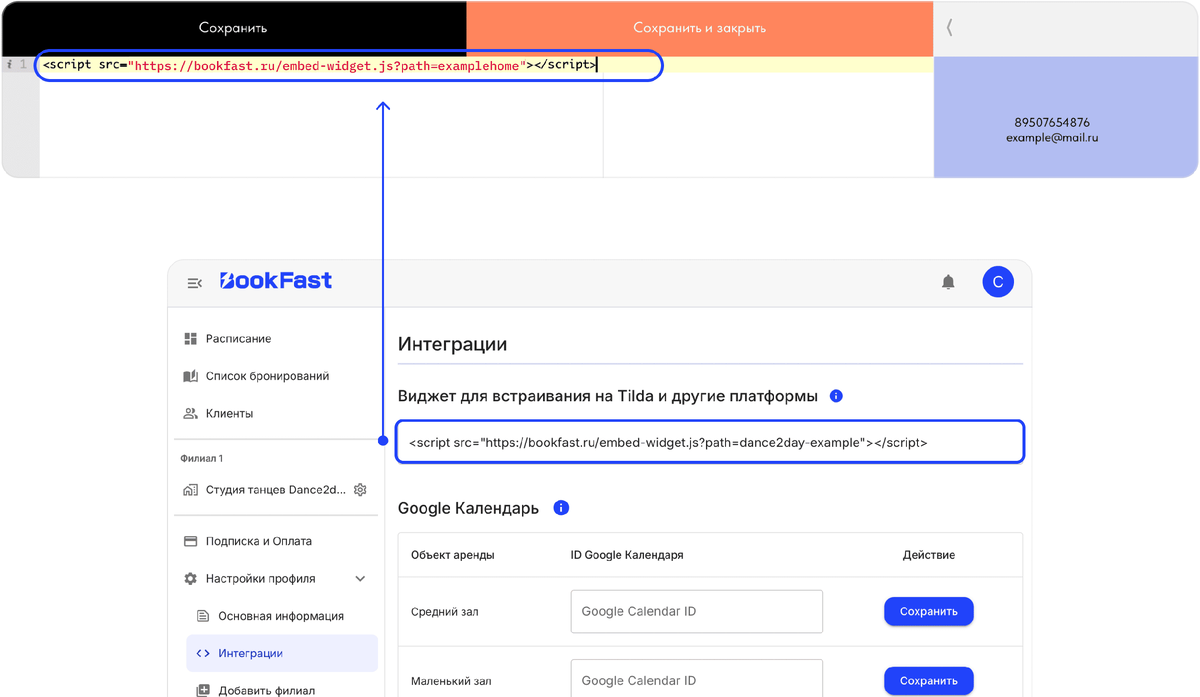1200x697 pixels.
Task: Click the Средний зал row label
Action: [444, 611]
